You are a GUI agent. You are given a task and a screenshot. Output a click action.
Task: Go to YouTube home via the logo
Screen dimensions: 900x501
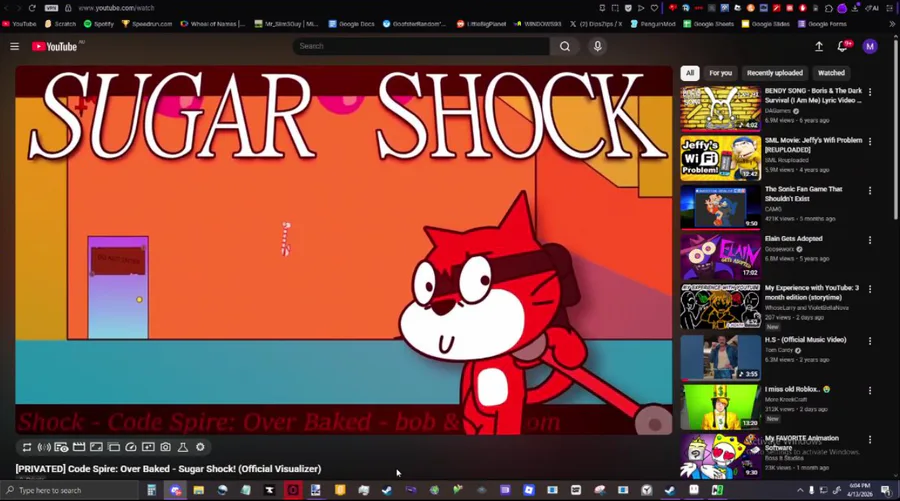tap(55, 46)
